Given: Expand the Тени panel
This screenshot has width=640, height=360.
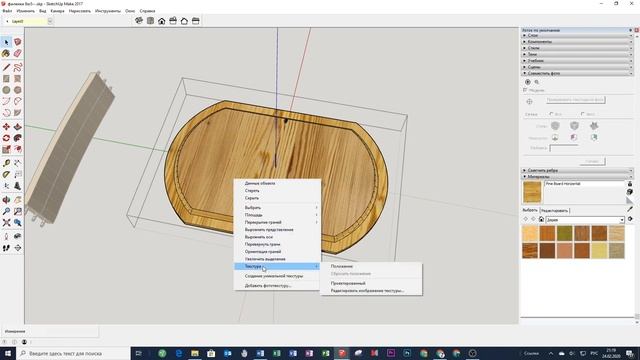Looking at the screenshot, I should point(577,54).
